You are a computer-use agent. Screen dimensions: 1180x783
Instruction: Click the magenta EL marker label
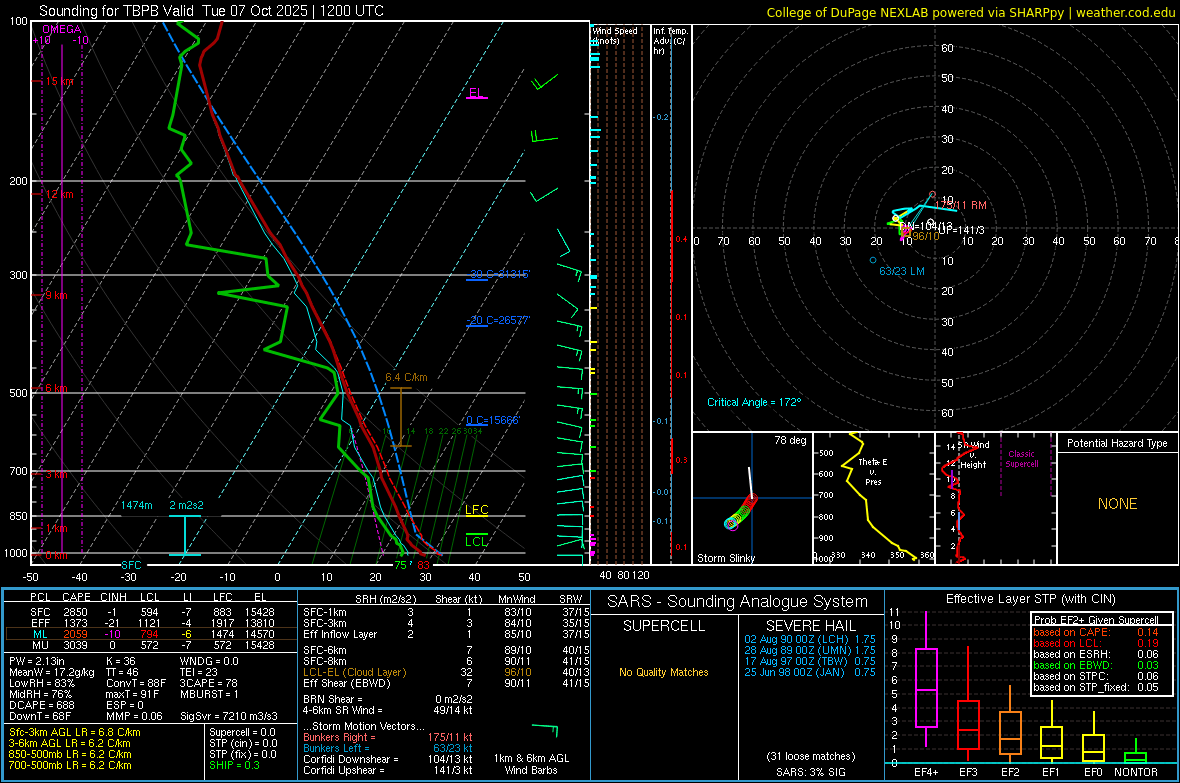coord(476,93)
